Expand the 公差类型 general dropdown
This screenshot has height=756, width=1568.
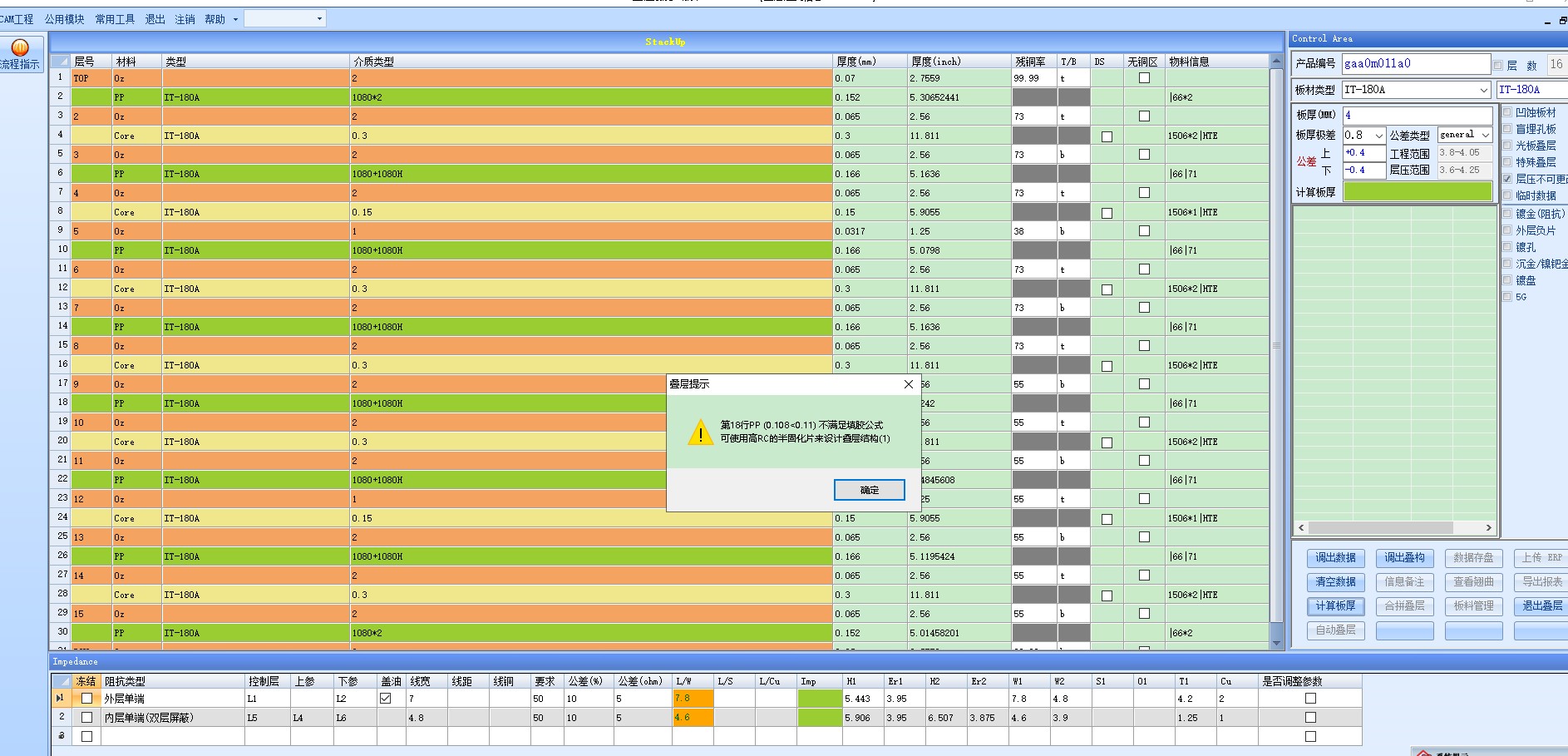(1485, 135)
